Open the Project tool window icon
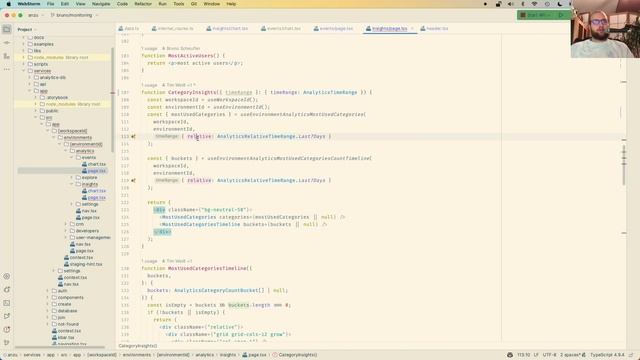Image resolution: width=640 pixels, height=360 pixels. [x=7, y=29]
